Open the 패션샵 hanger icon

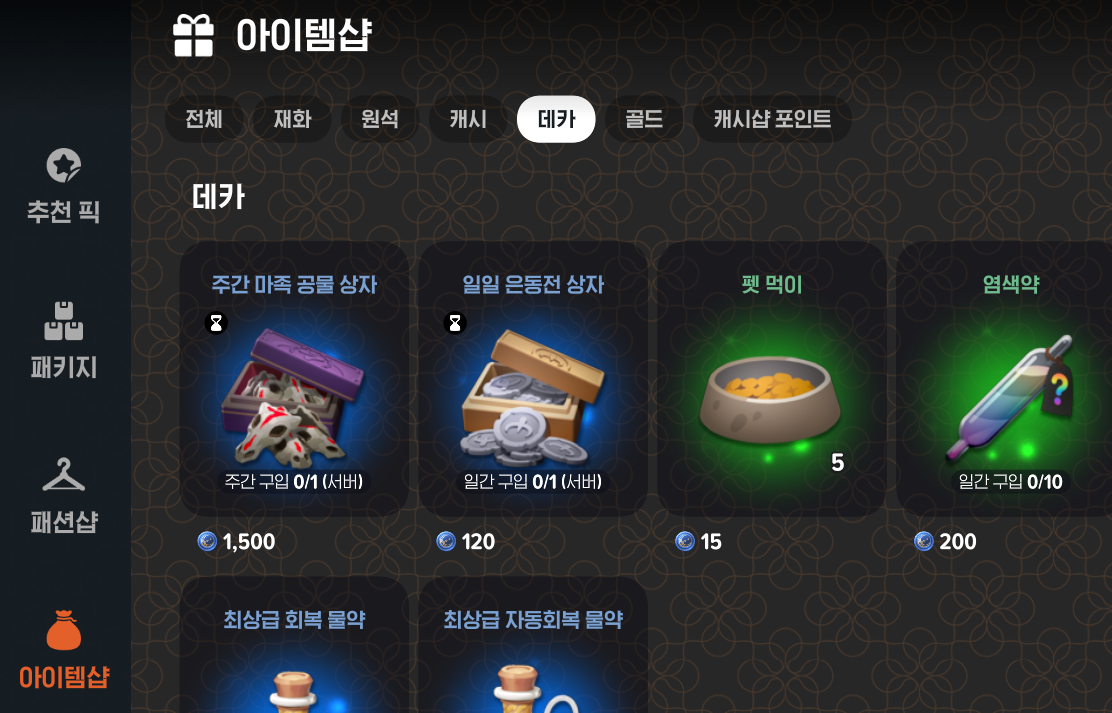point(64,475)
